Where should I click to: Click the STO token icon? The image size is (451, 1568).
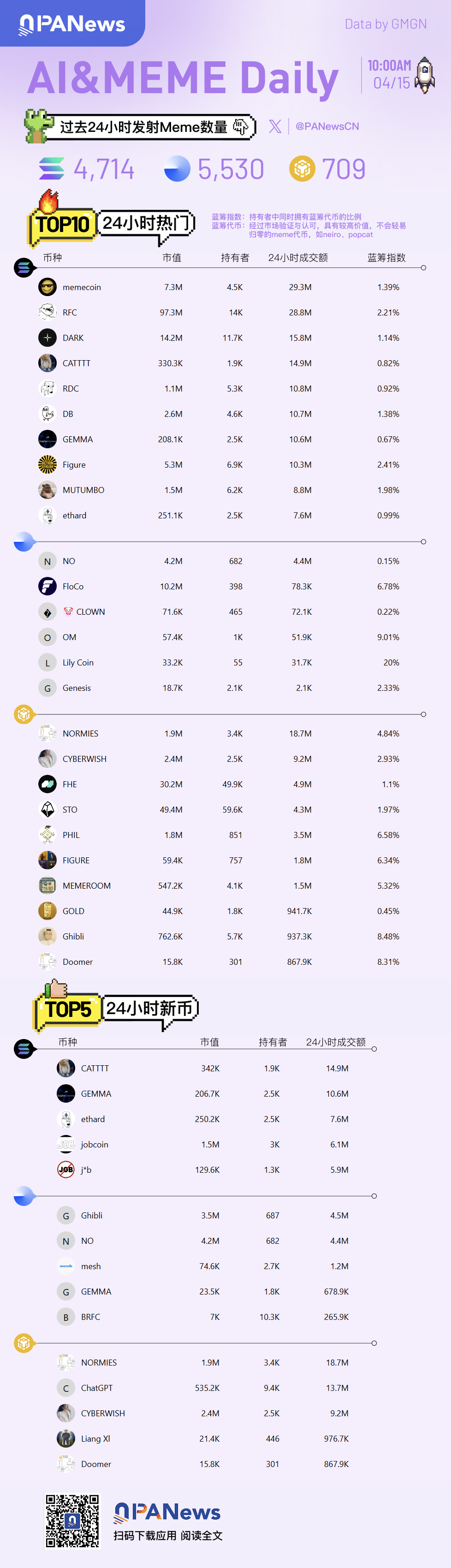[x=47, y=809]
